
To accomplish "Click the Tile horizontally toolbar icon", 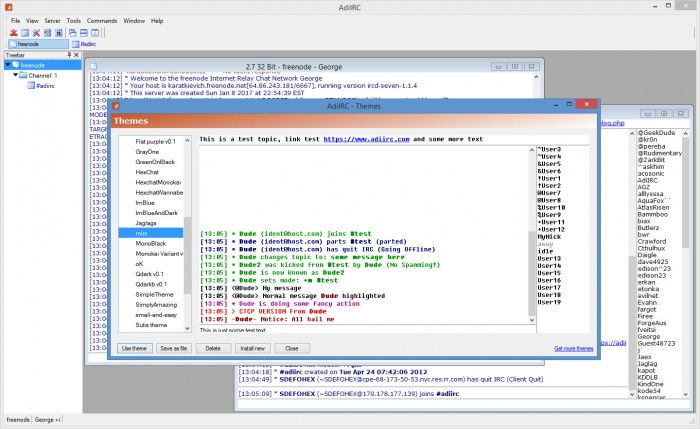I will [83, 33].
